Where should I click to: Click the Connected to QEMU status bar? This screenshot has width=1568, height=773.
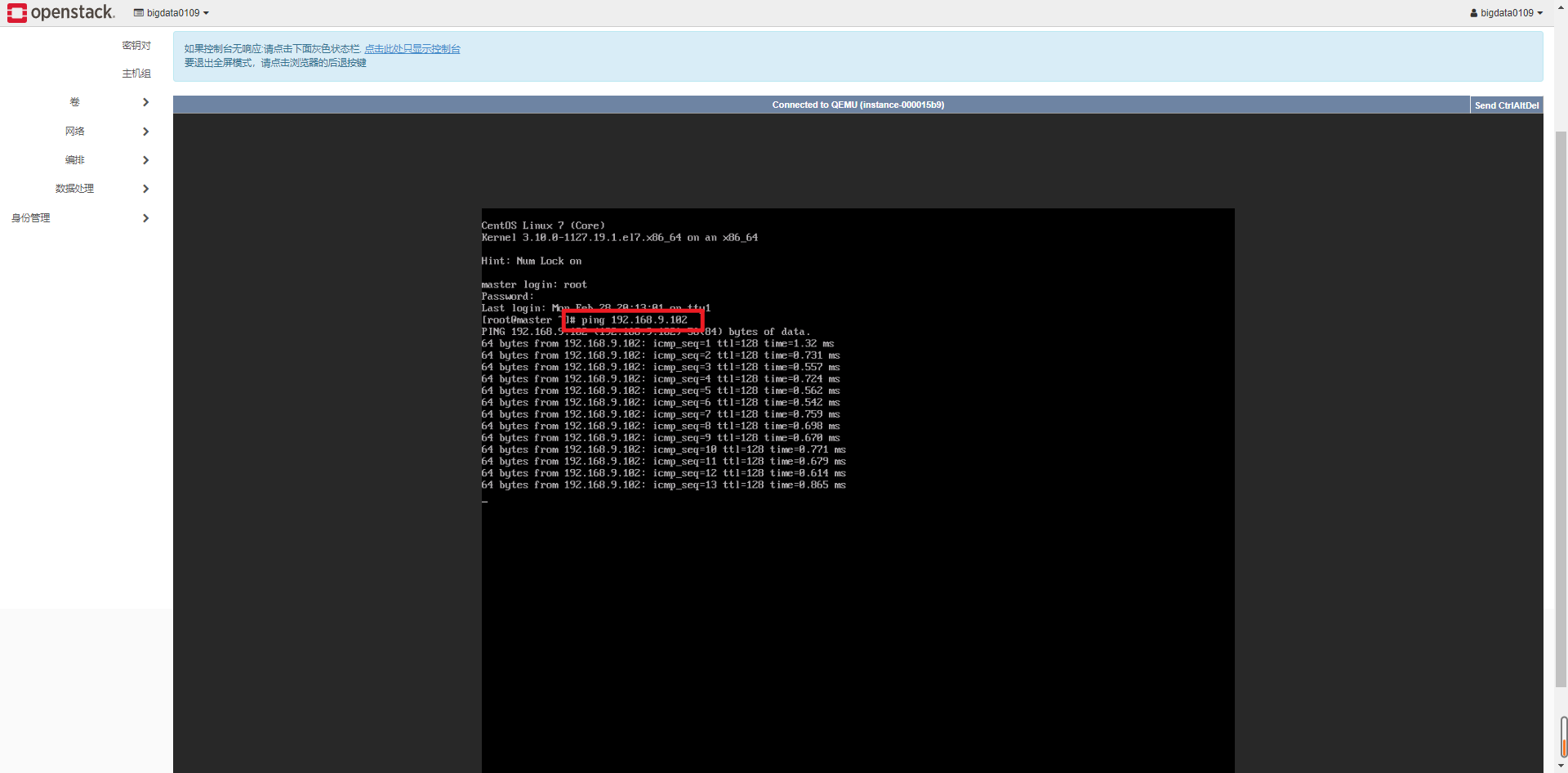click(821, 105)
